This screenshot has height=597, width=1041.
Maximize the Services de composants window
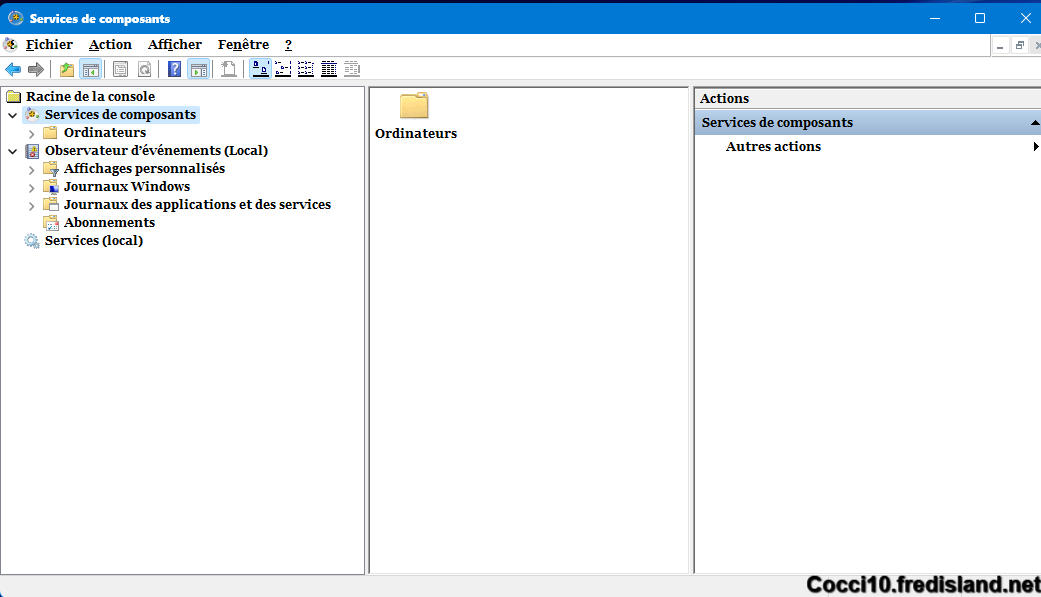click(979, 18)
